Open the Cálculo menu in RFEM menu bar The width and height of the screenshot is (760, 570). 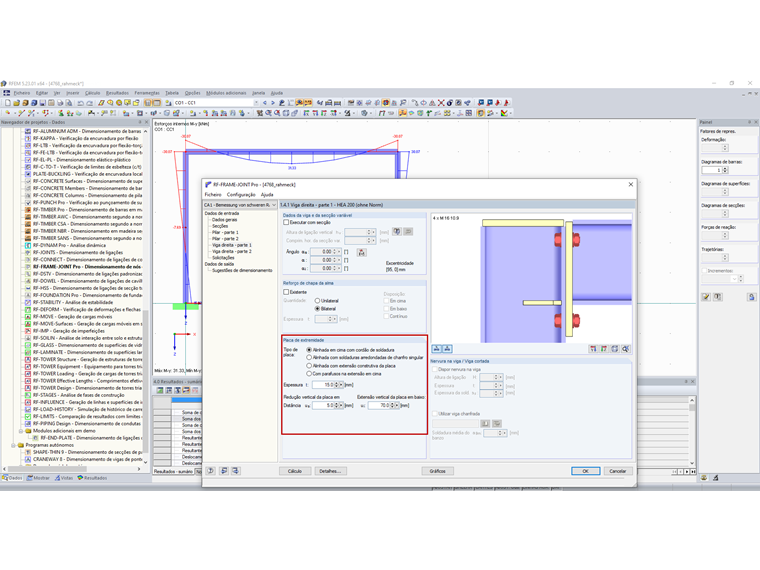point(93,93)
